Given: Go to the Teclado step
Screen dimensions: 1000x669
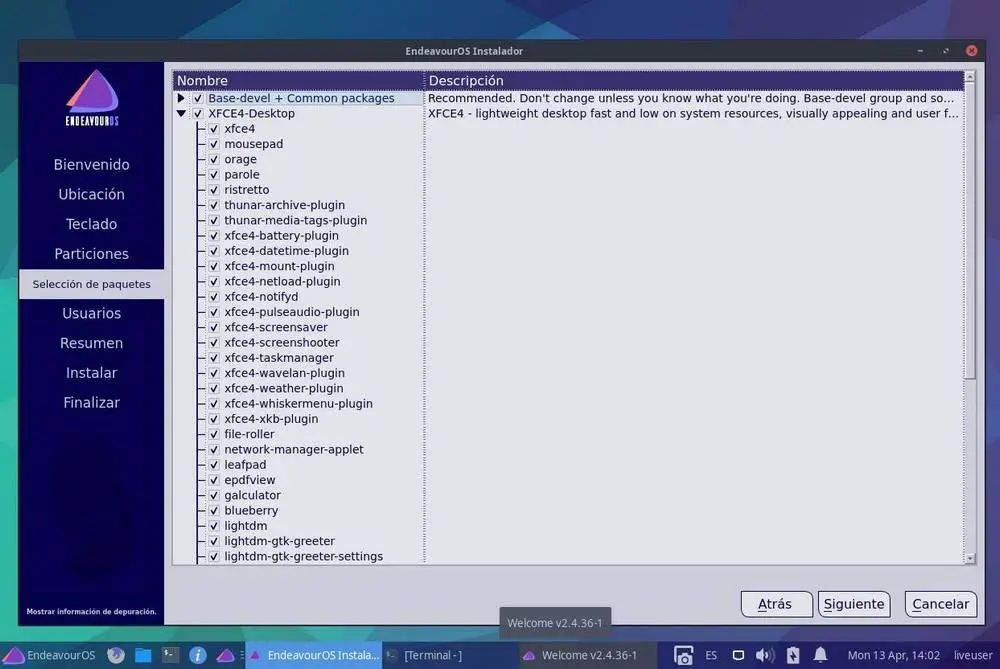Looking at the screenshot, I should click(x=91, y=224).
